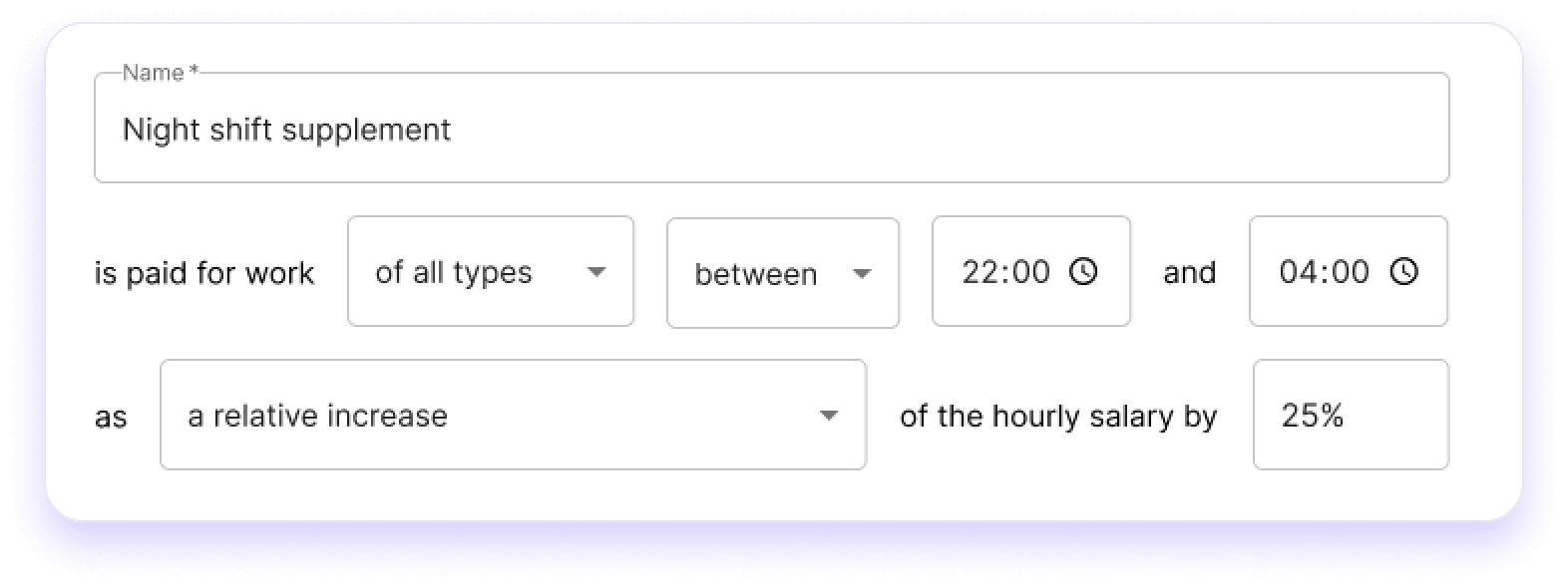Click the 25% percentage field
The image size is (1568, 588).
pos(1350,415)
